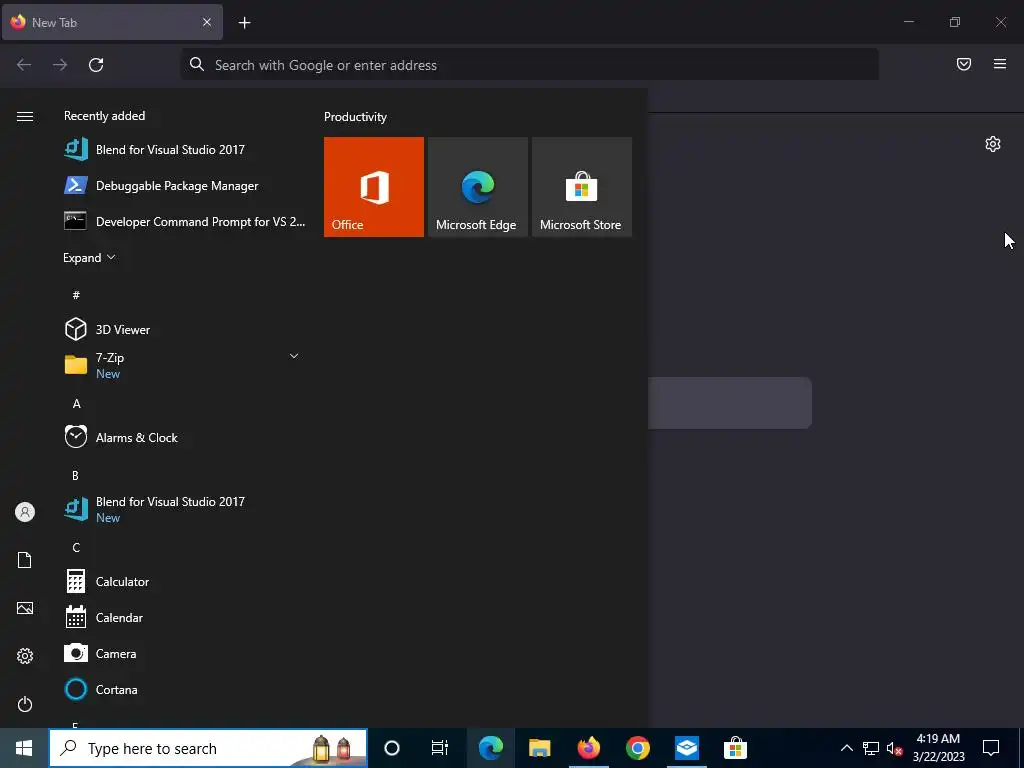Switch to Firefox on the taskbar
1024x768 pixels.
pyautogui.click(x=588, y=748)
